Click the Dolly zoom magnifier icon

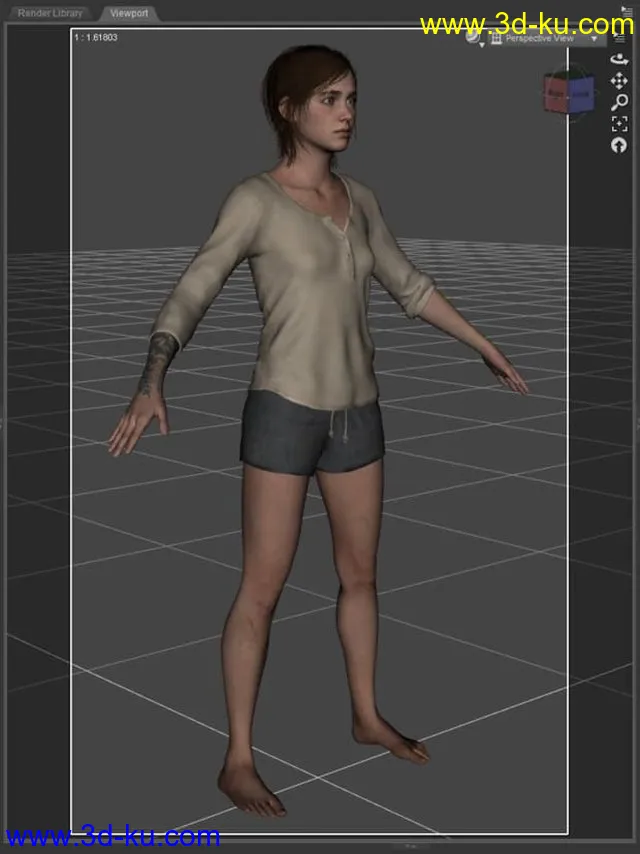tap(619, 102)
